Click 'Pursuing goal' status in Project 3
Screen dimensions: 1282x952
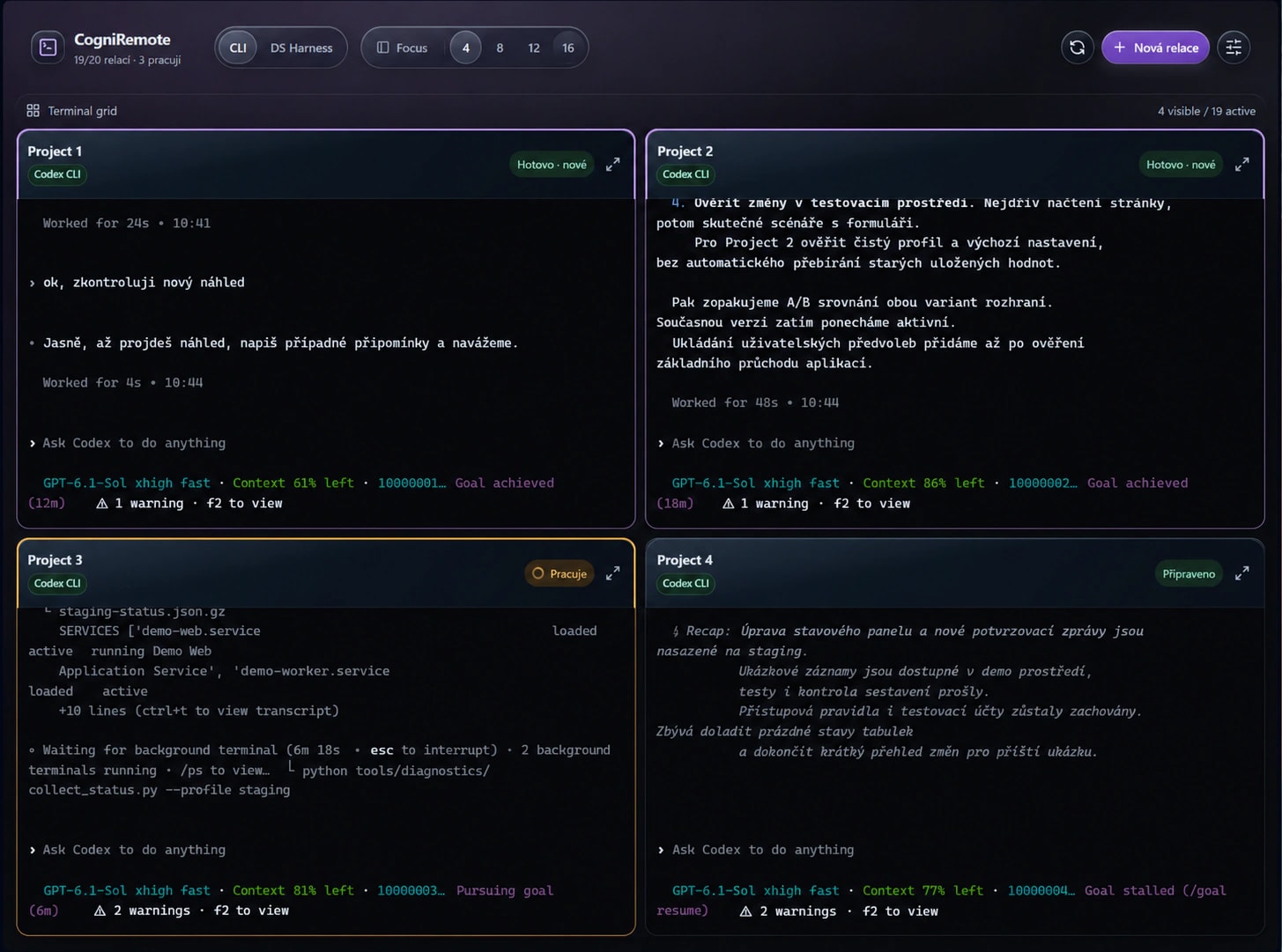(505, 890)
